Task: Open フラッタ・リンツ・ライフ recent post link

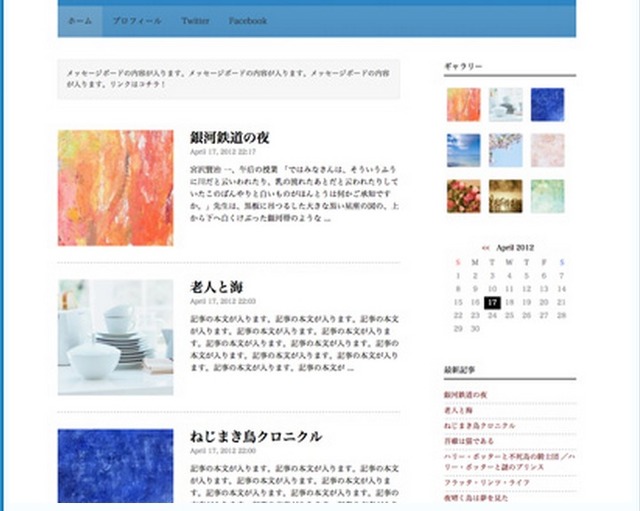Action: point(487,482)
